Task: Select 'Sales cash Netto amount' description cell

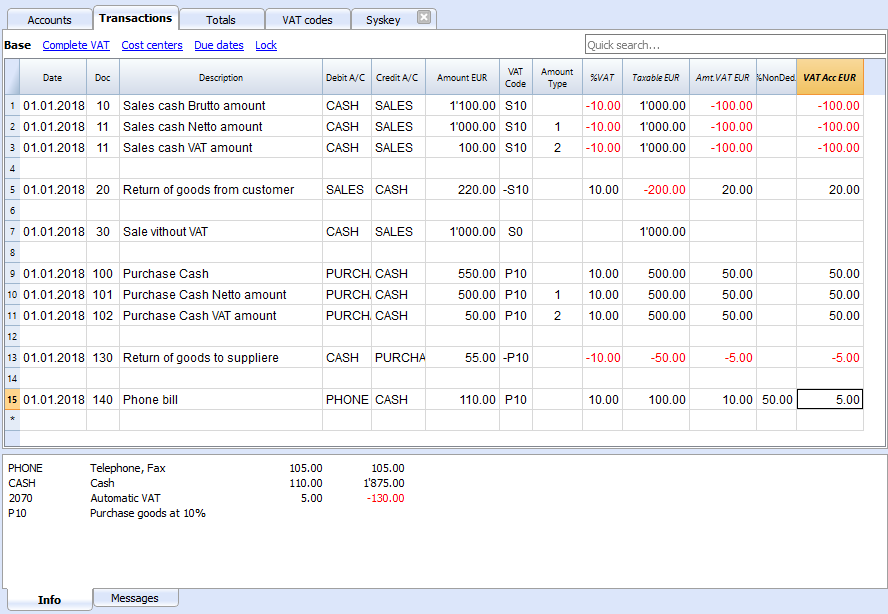Action: pos(221,127)
